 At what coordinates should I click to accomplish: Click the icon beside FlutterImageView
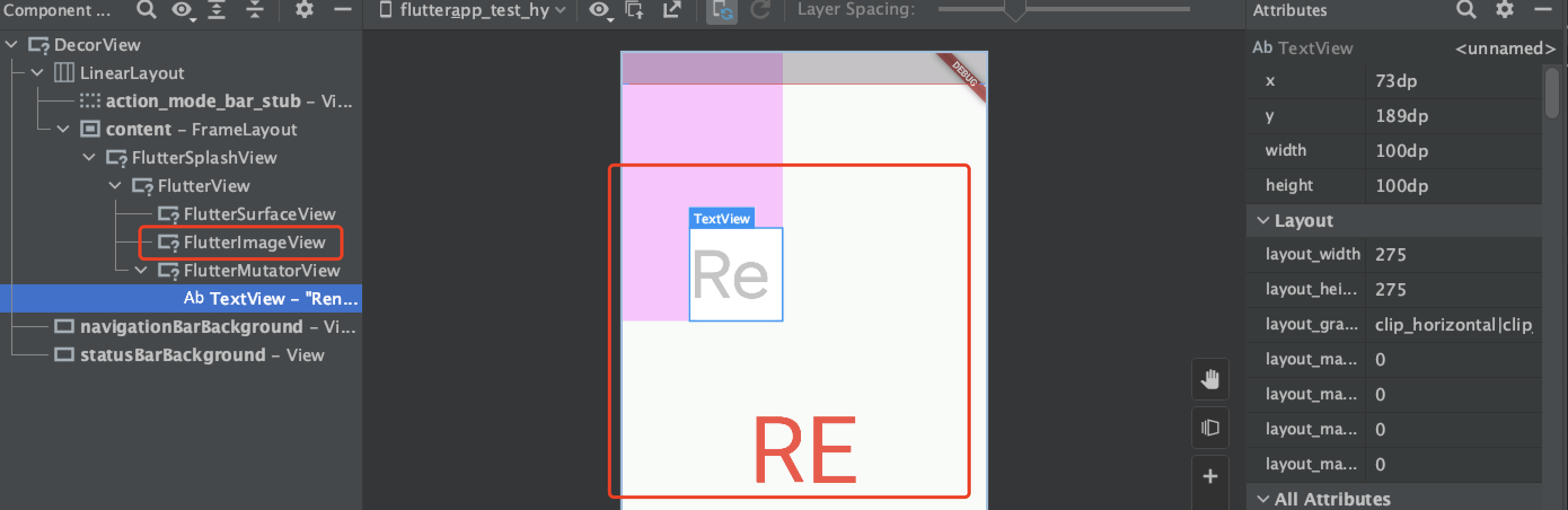169,242
